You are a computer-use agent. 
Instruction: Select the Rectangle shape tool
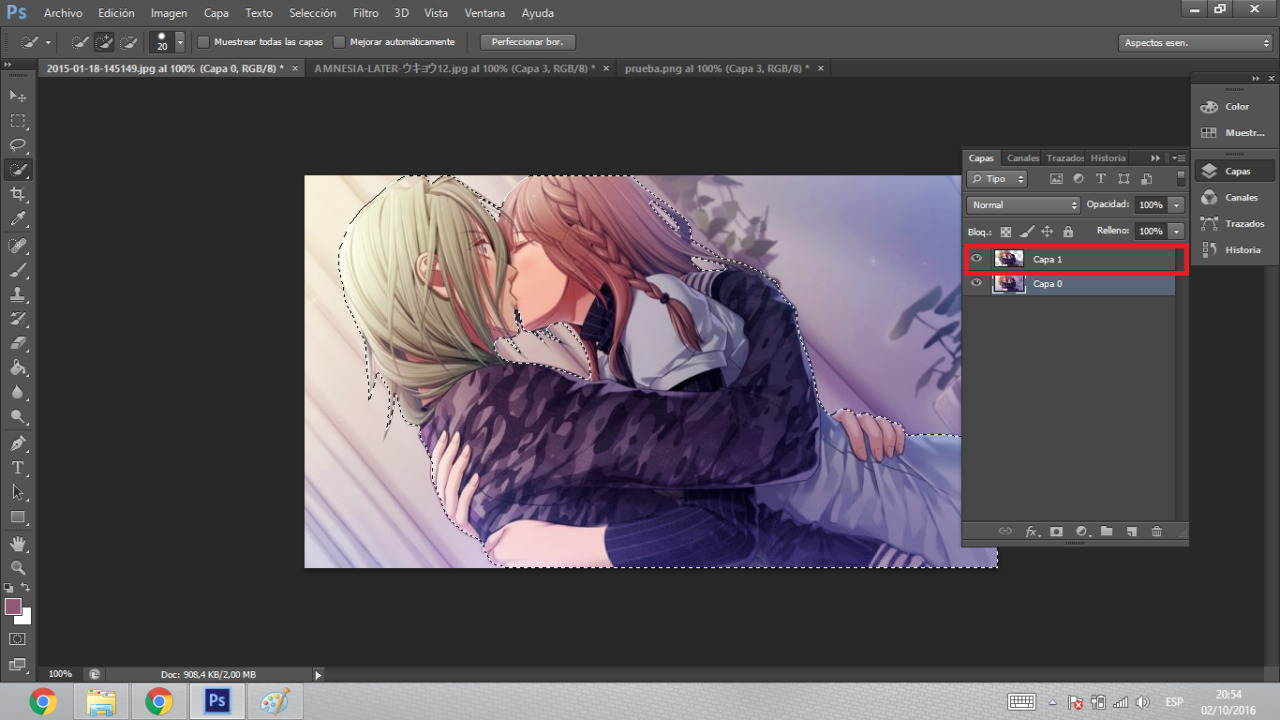tap(18, 517)
